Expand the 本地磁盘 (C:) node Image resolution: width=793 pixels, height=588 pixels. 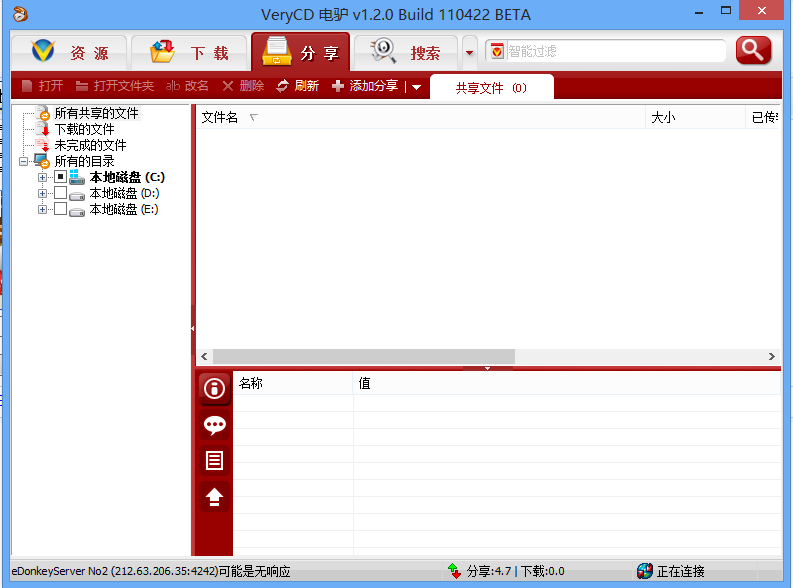pyautogui.click(x=42, y=177)
